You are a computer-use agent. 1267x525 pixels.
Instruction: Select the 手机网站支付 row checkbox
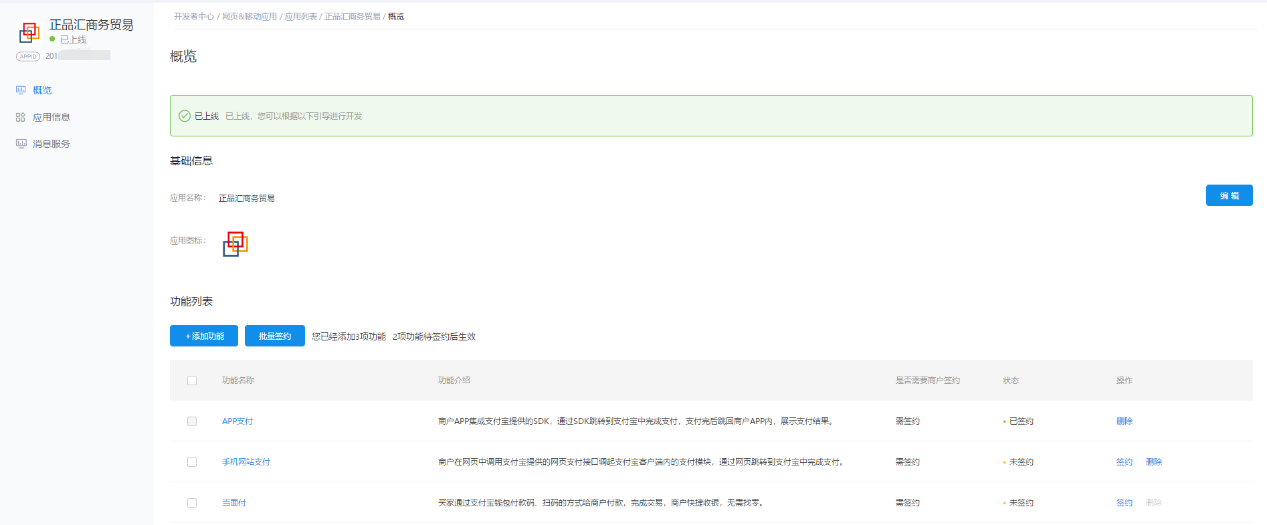pyautogui.click(x=192, y=462)
